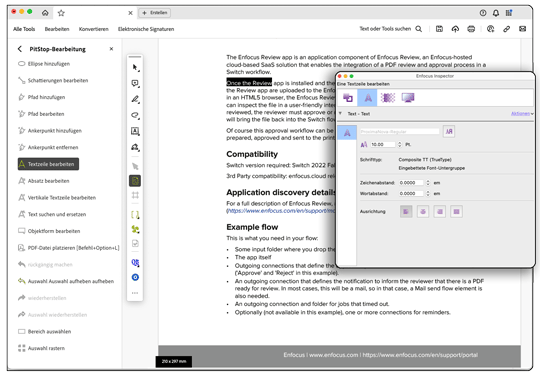Select the add comment tool in quick toolbar
Screen dimensions: 540x379
(x=135, y=83)
